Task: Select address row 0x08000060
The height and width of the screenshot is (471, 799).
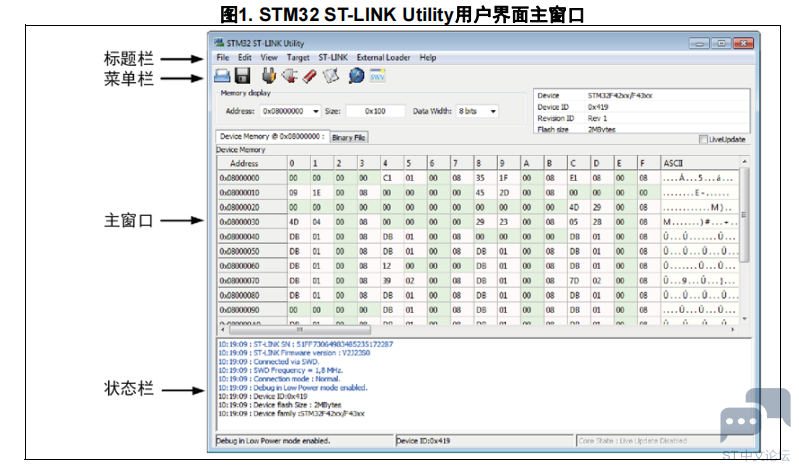Action: pos(252,266)
